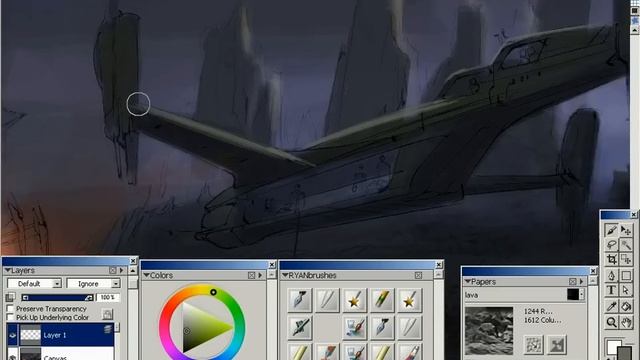The image size is (640, 360).
Task: Click the lock icon in Layers panel
Action: tap(107, 313)
